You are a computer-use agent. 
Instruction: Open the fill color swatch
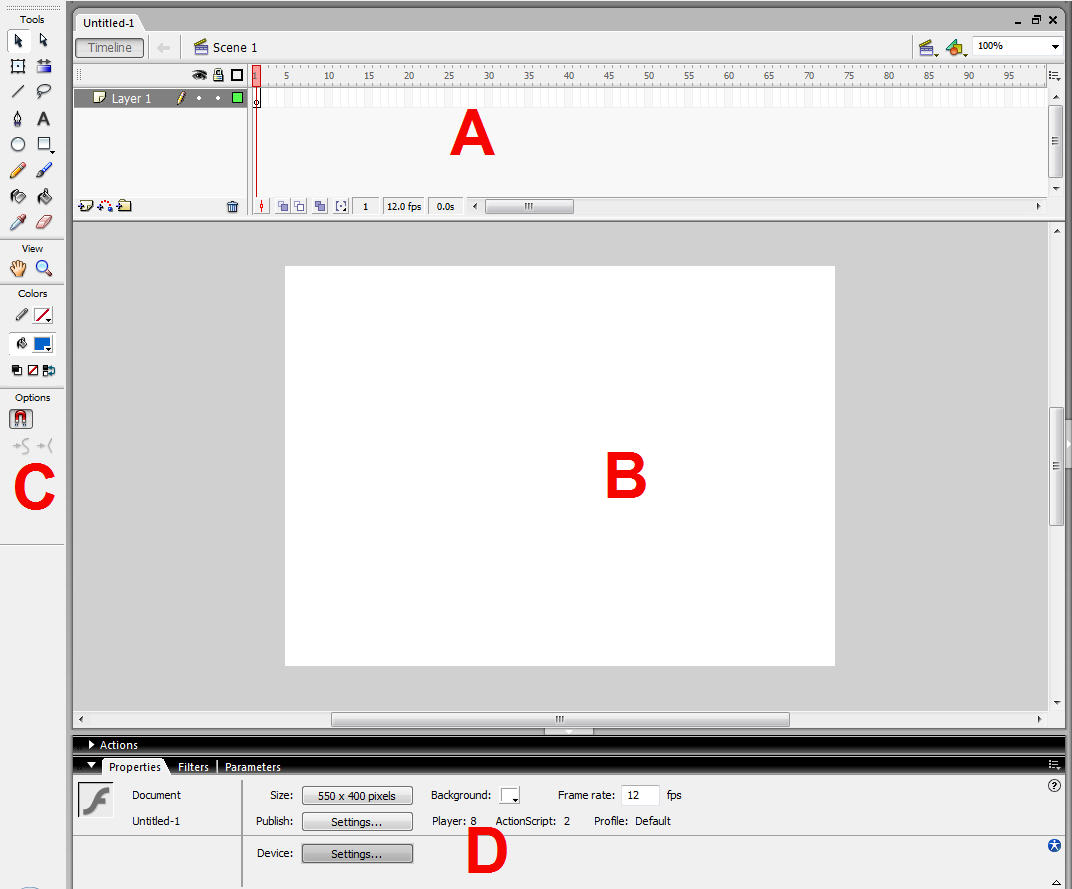coord(43,344)
